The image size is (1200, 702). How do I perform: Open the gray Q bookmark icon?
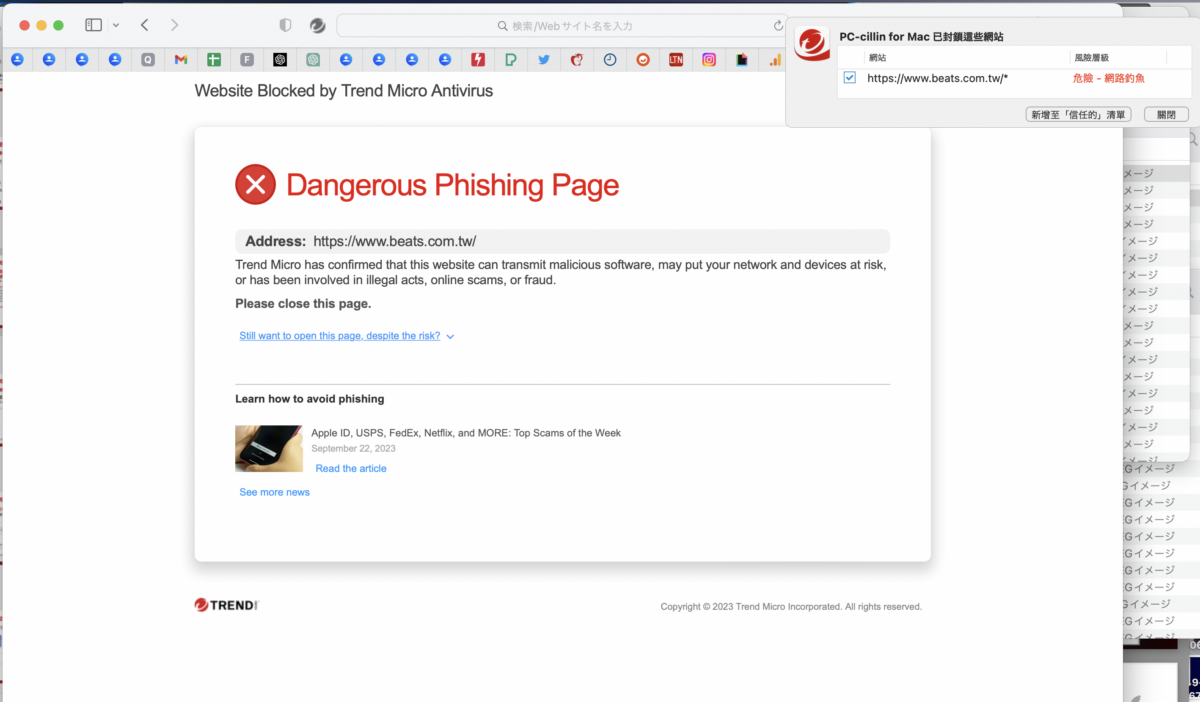[148, 60]
